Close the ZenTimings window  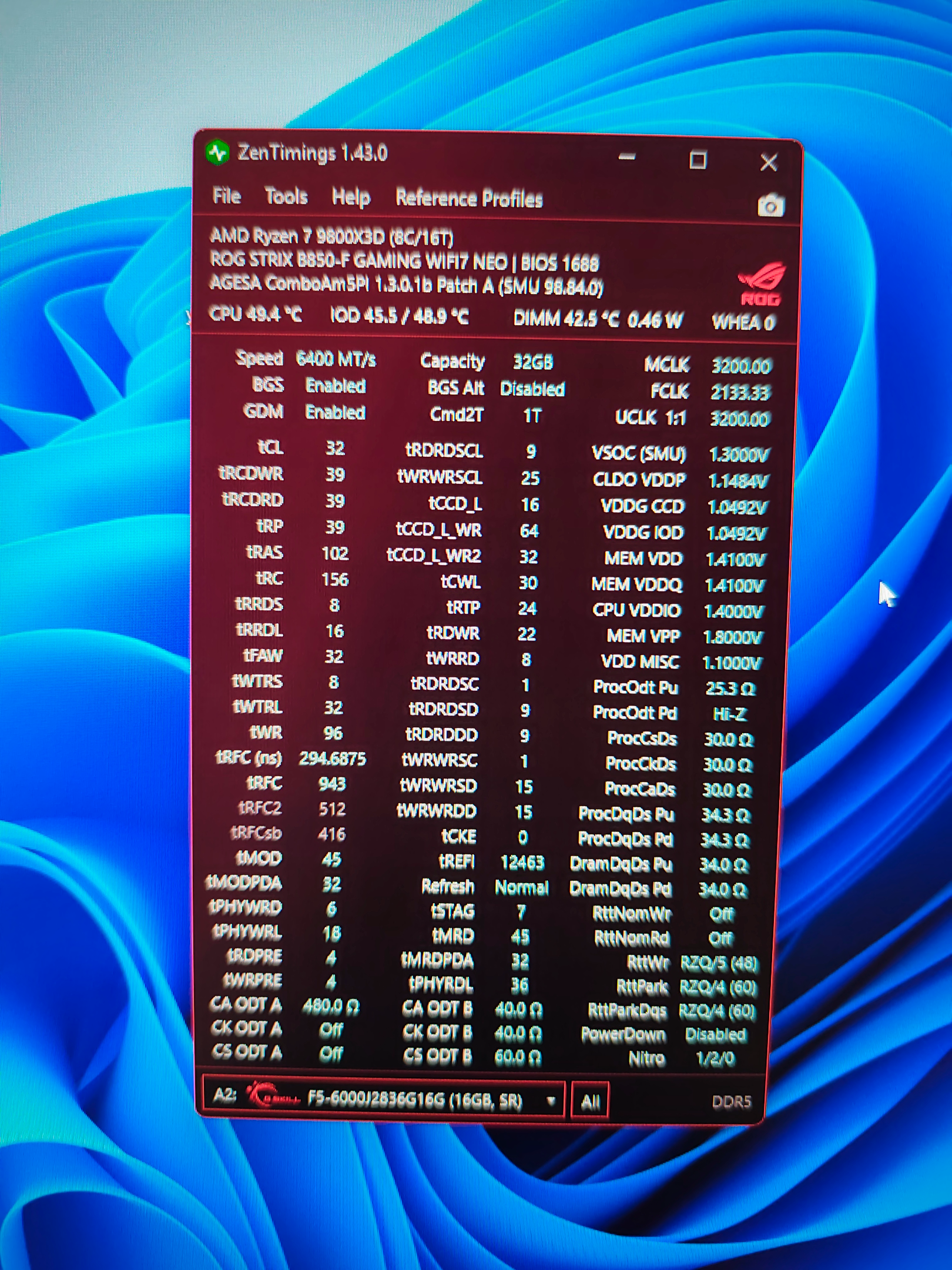tap(769, 162)
